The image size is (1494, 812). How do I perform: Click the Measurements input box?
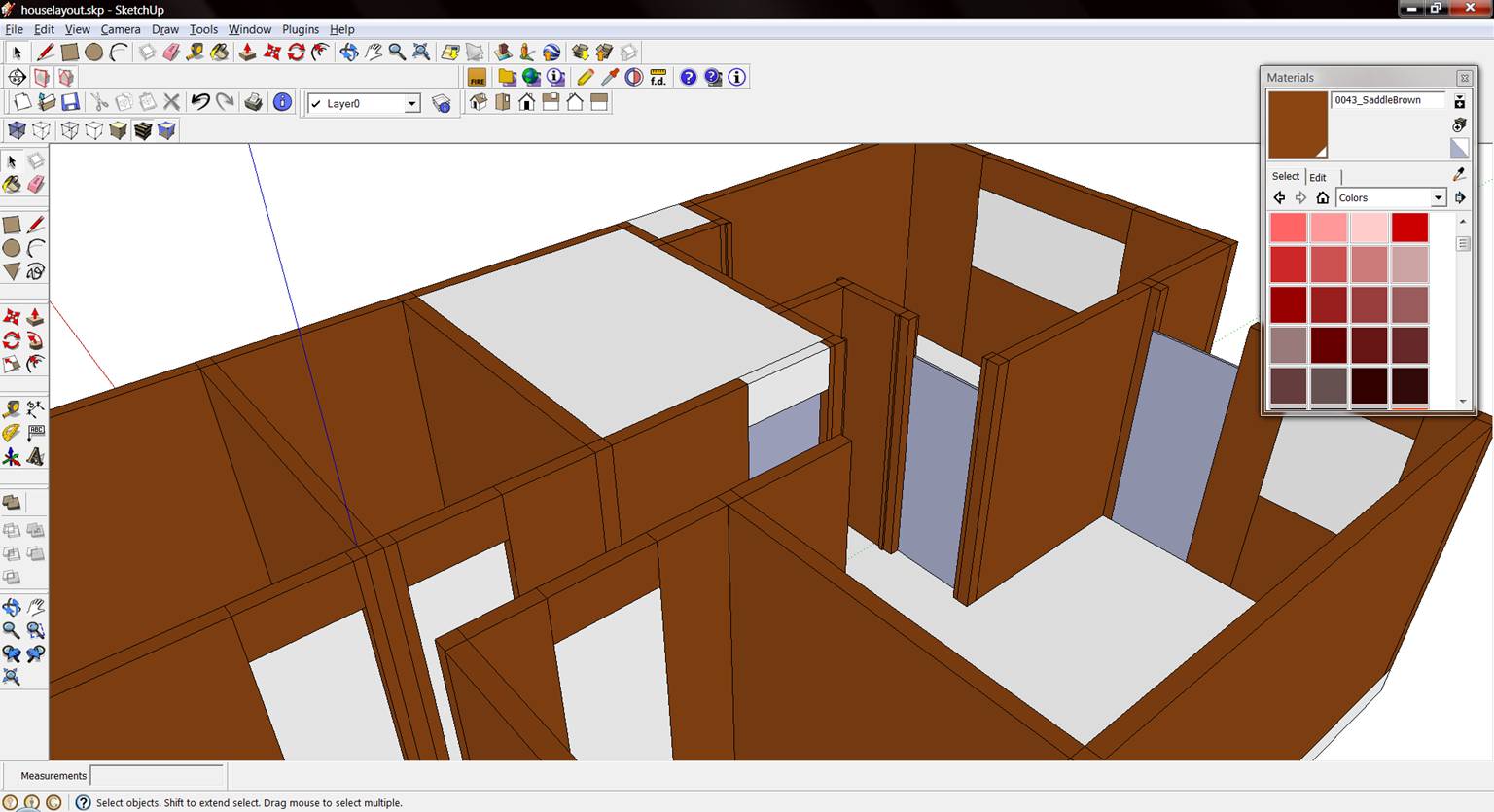click(x=157, y=776)
